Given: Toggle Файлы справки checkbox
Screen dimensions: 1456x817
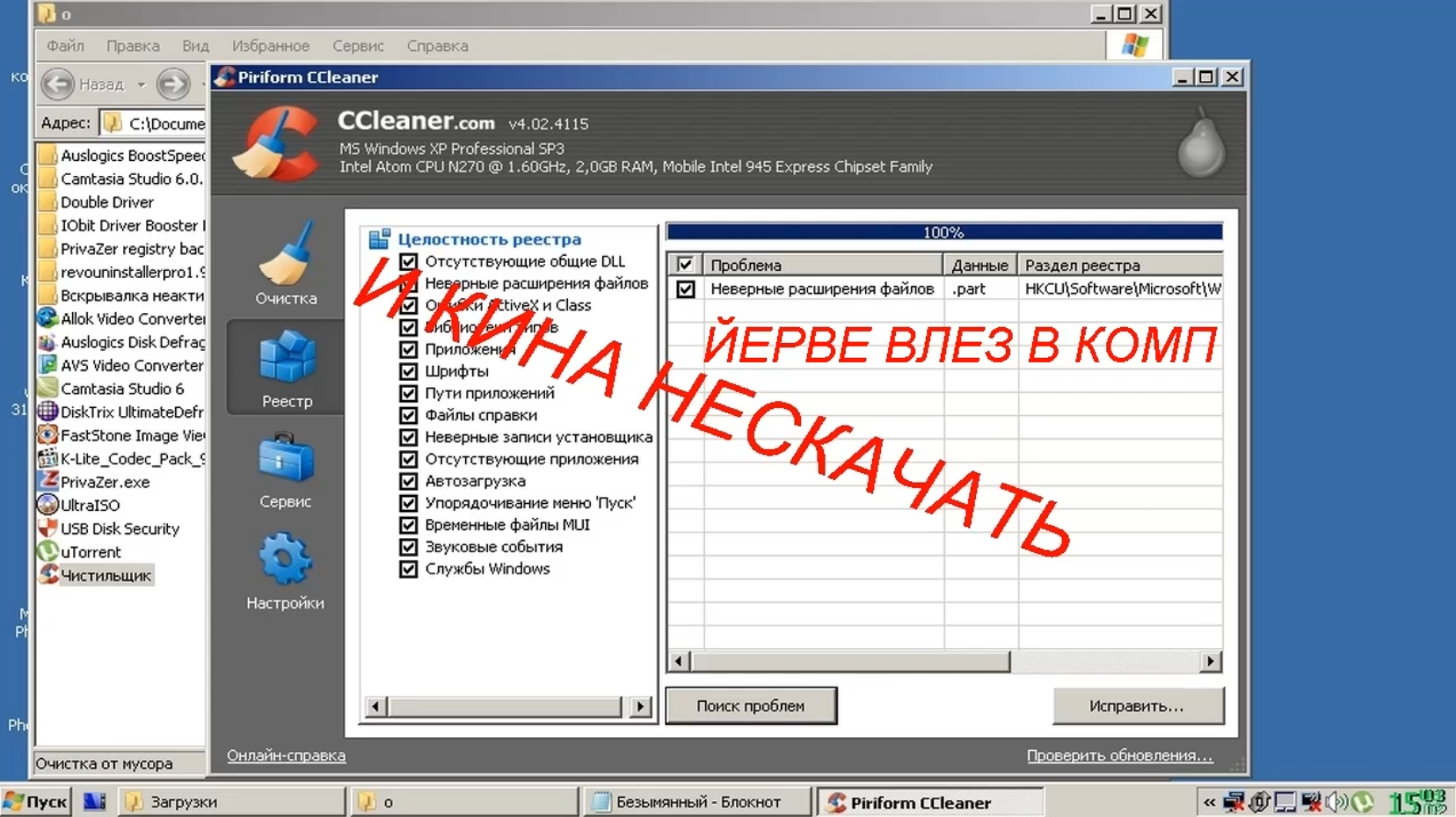Looking at the screenshot, I should tap(408, 415).
